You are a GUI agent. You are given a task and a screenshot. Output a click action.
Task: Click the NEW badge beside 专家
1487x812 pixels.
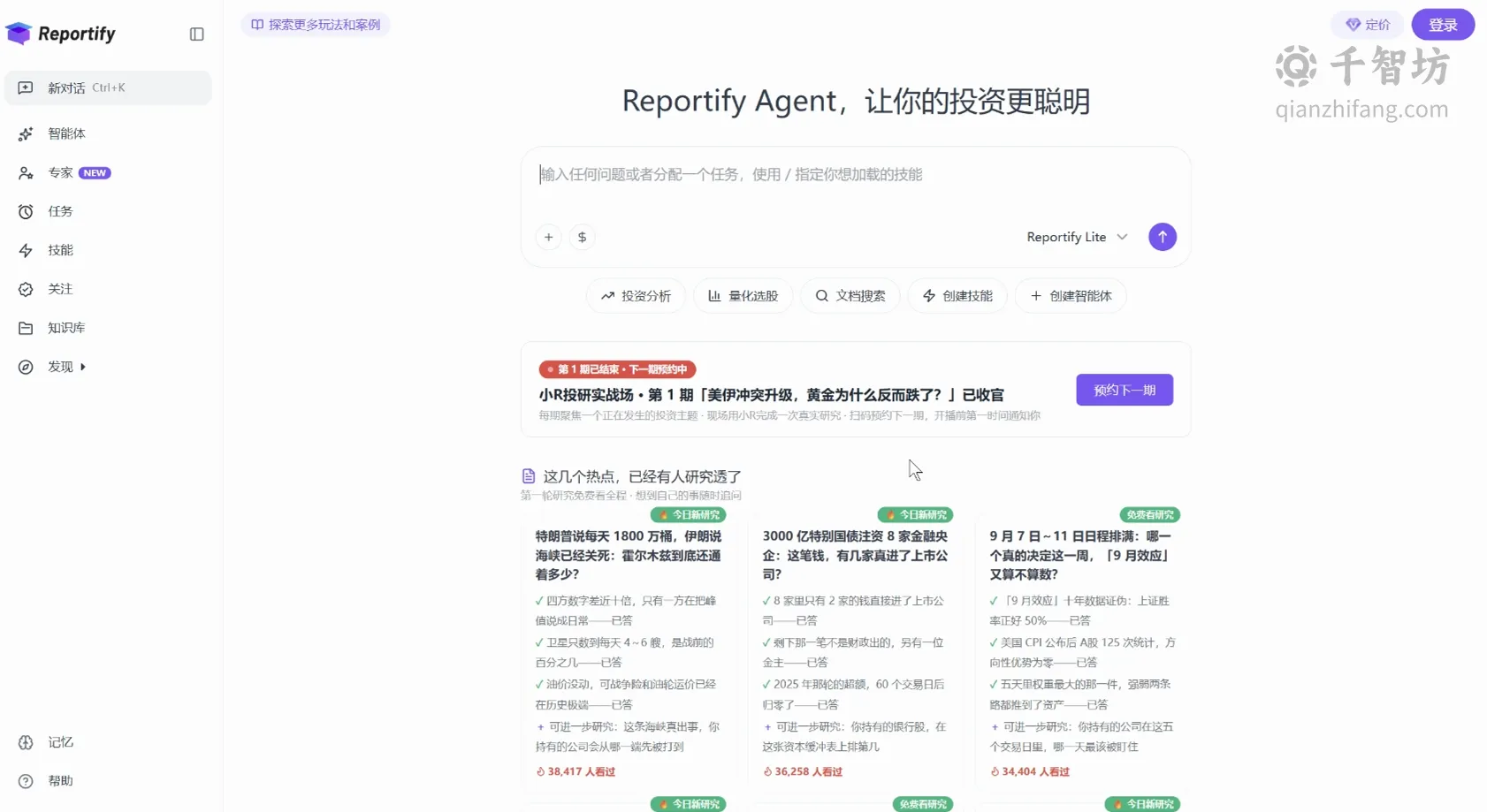pyautogui.click(x=95, y=173)
